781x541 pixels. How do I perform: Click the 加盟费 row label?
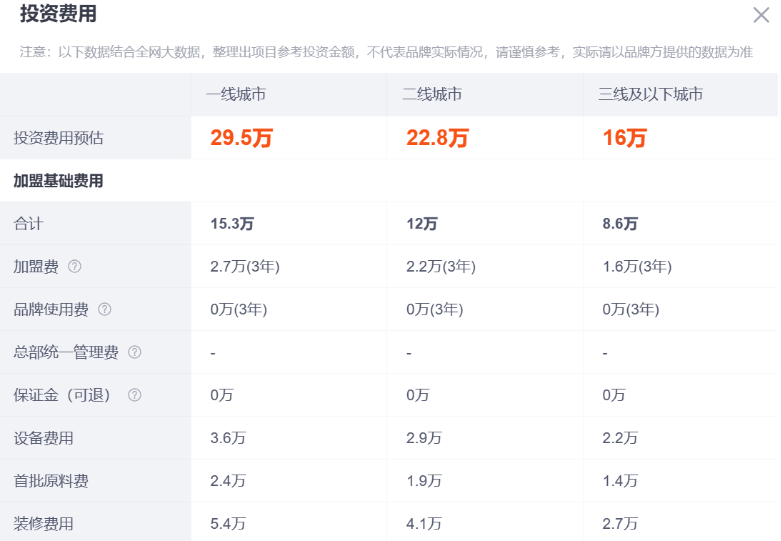tap(36, 267)
